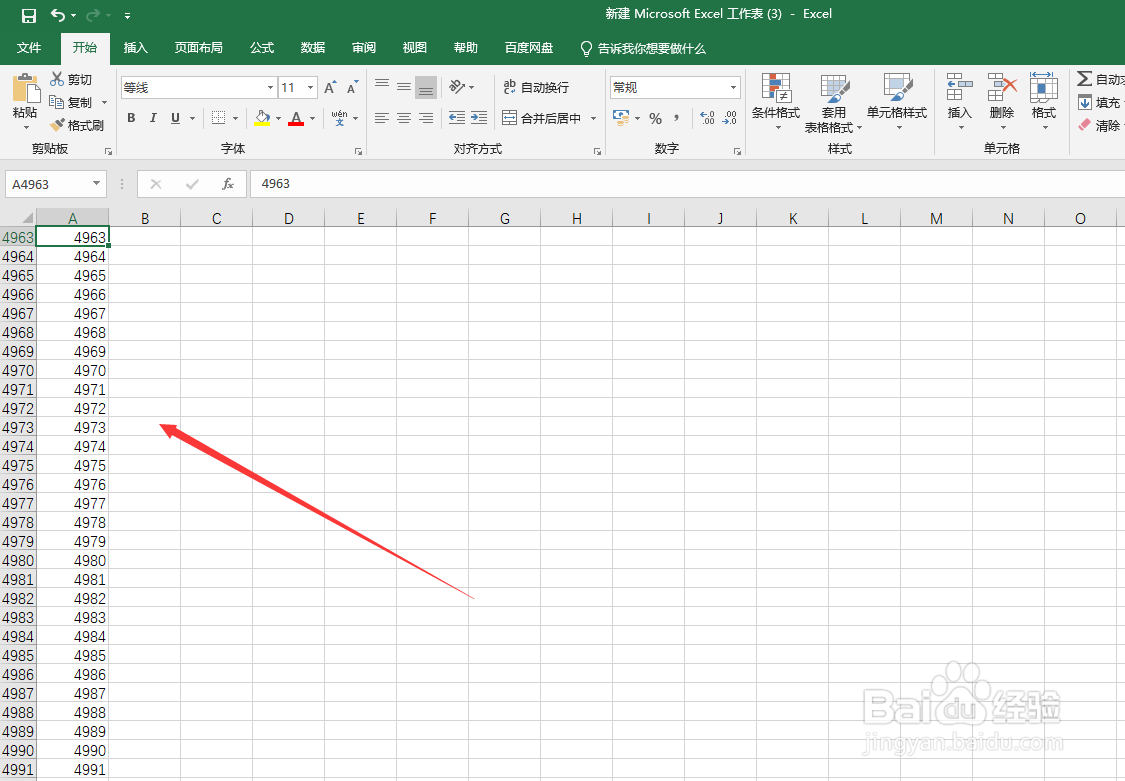Screen dimensions: 1125x781
Task: Open the font size dropdown 11
Action: tap(311, 87)
